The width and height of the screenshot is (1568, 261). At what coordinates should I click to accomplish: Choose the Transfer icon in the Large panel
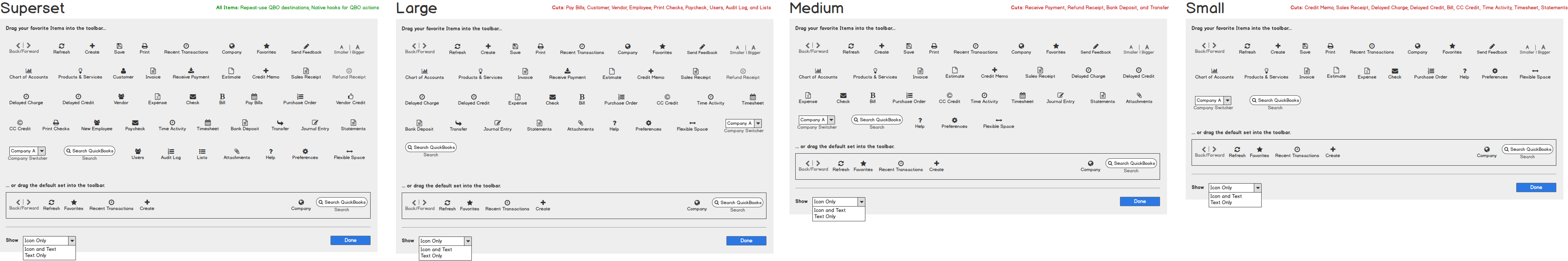click(458, 123)
